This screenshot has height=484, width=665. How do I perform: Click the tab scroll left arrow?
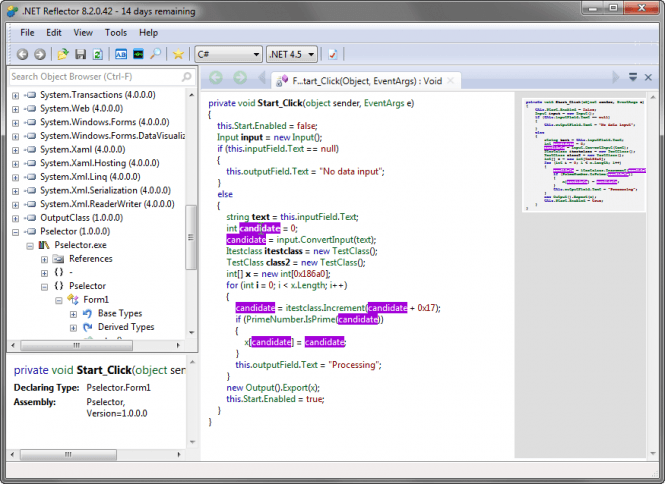262,78
